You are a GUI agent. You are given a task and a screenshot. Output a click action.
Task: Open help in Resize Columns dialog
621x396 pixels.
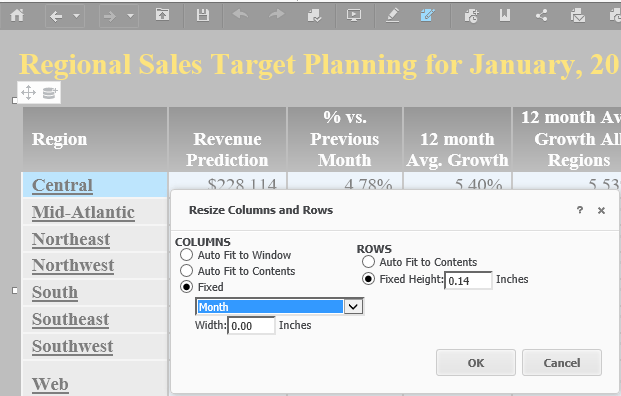click(580, 210)
